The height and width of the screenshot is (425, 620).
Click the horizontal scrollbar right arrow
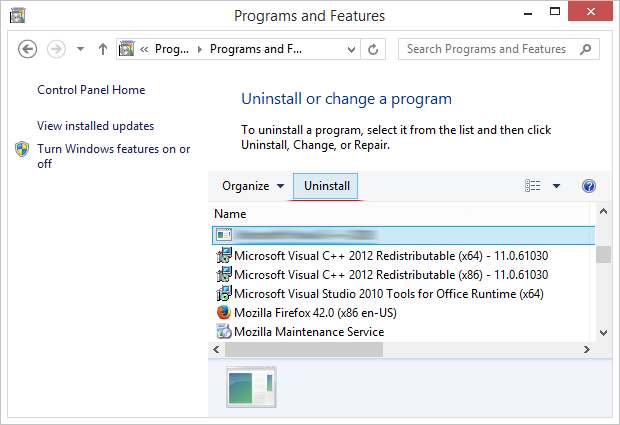point(587,349)
